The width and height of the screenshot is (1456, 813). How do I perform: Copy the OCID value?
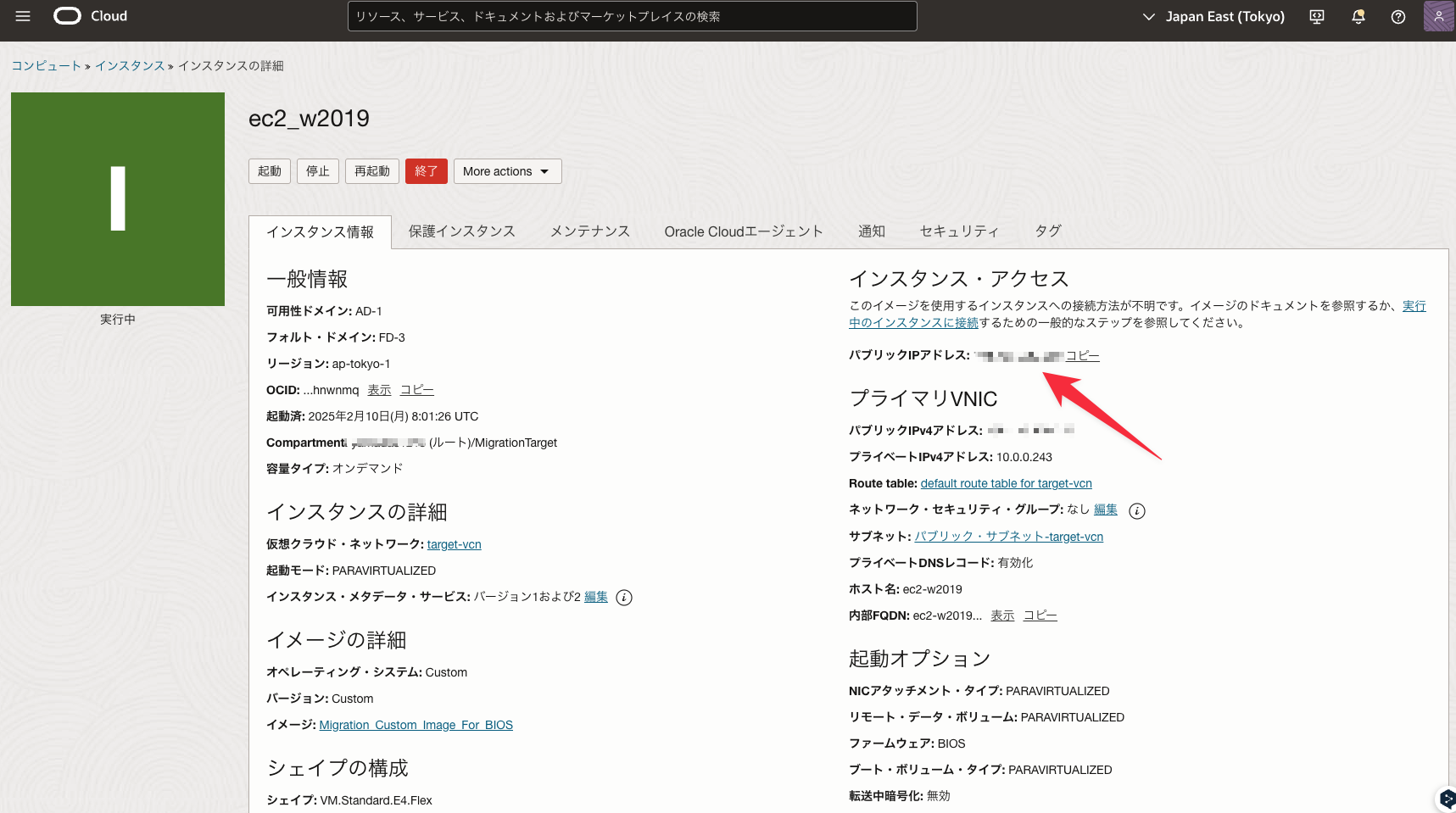pos(417,390)
